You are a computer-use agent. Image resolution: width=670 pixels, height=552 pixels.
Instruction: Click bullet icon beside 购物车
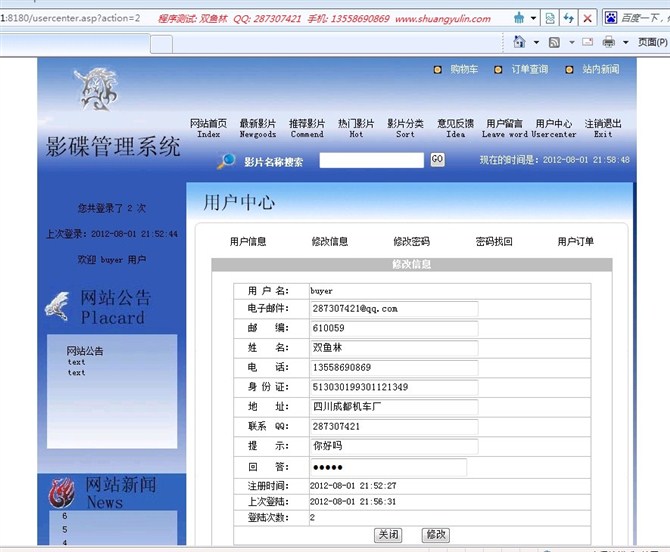pos(438,70)
